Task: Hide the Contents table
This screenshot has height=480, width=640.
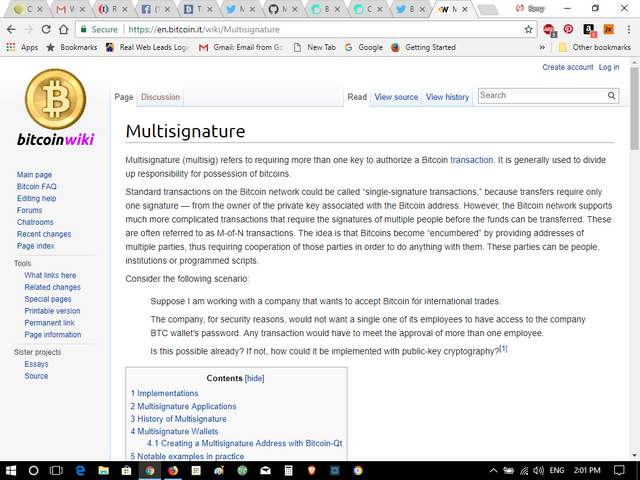Action: (254, 378)
